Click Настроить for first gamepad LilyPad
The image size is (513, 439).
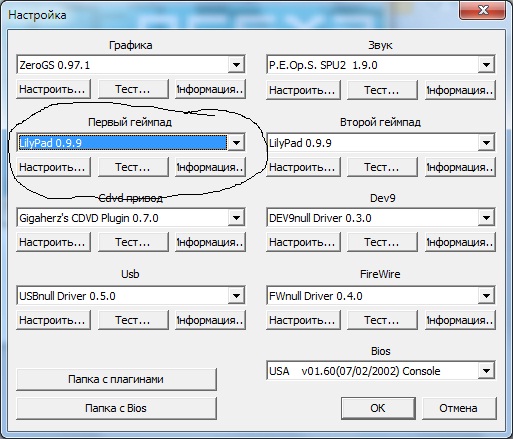tap(53, 167)
